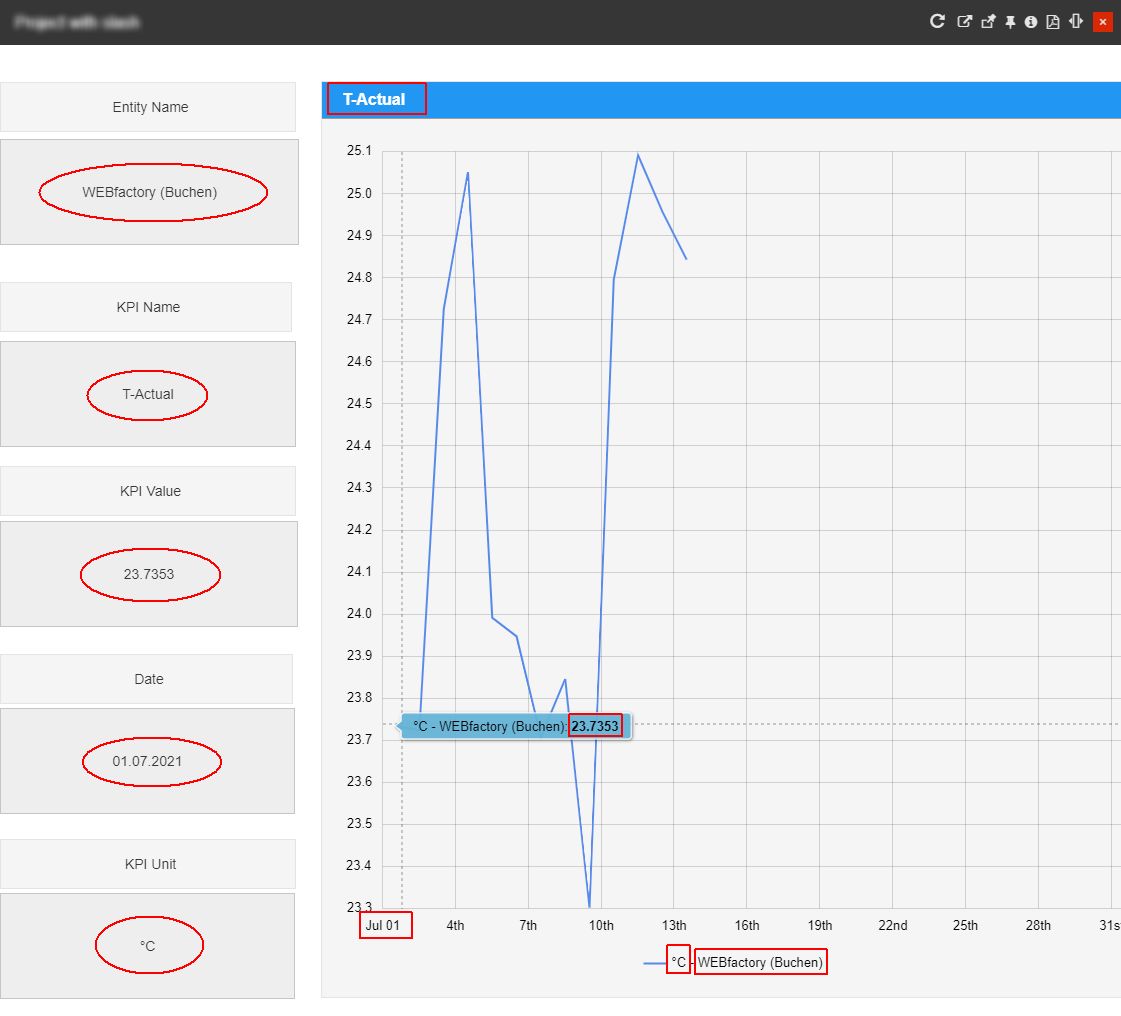Toggle the width expand icon with arrows
1121x1016 pixels.
click(x=1076, y=21)
